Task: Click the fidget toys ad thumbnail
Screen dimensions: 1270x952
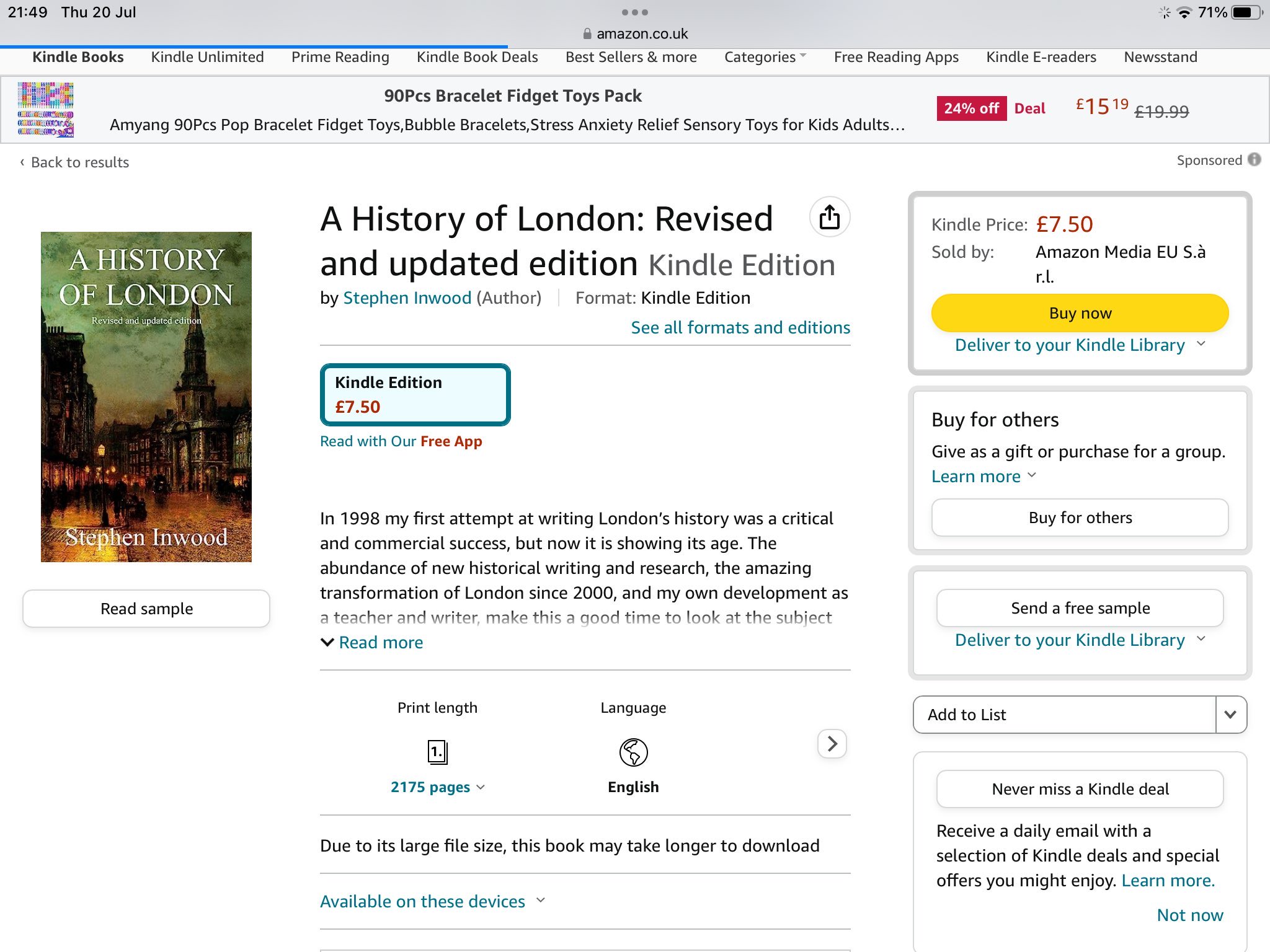Action: (46, 110)
